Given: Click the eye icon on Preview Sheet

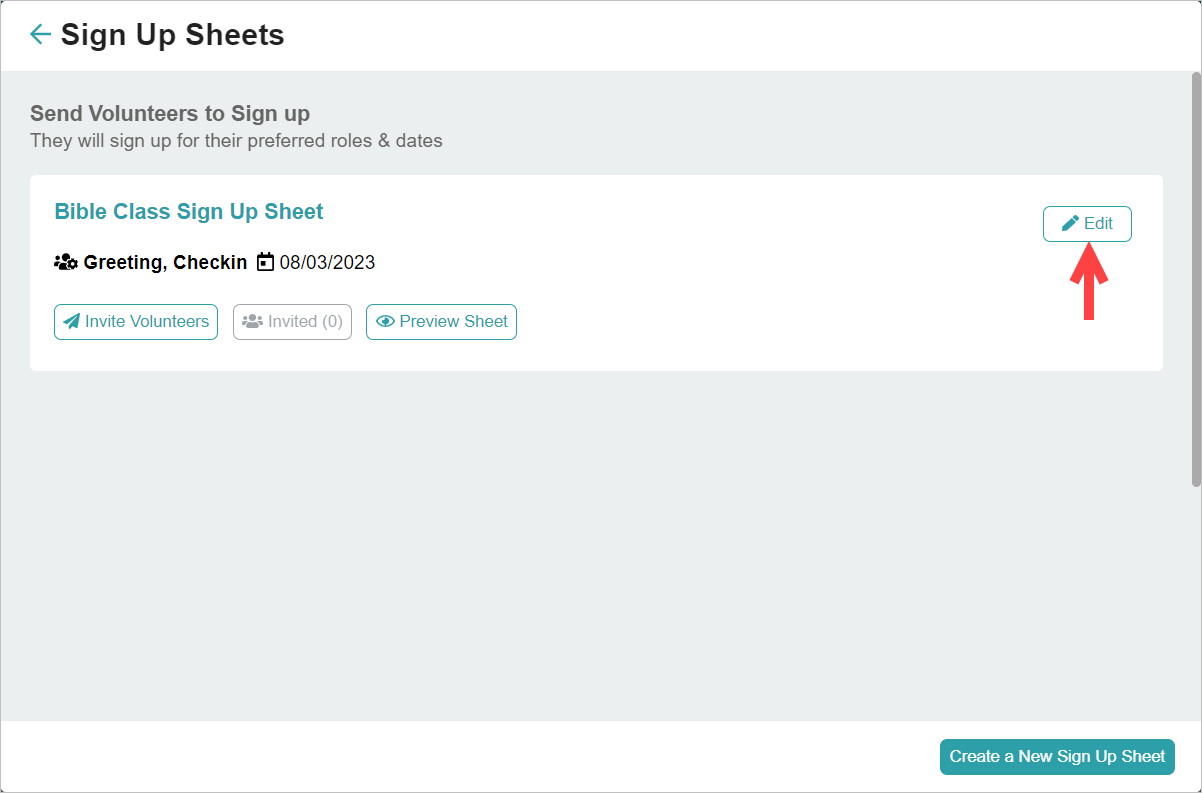Looking at the screenshot, I should (385, 322).
